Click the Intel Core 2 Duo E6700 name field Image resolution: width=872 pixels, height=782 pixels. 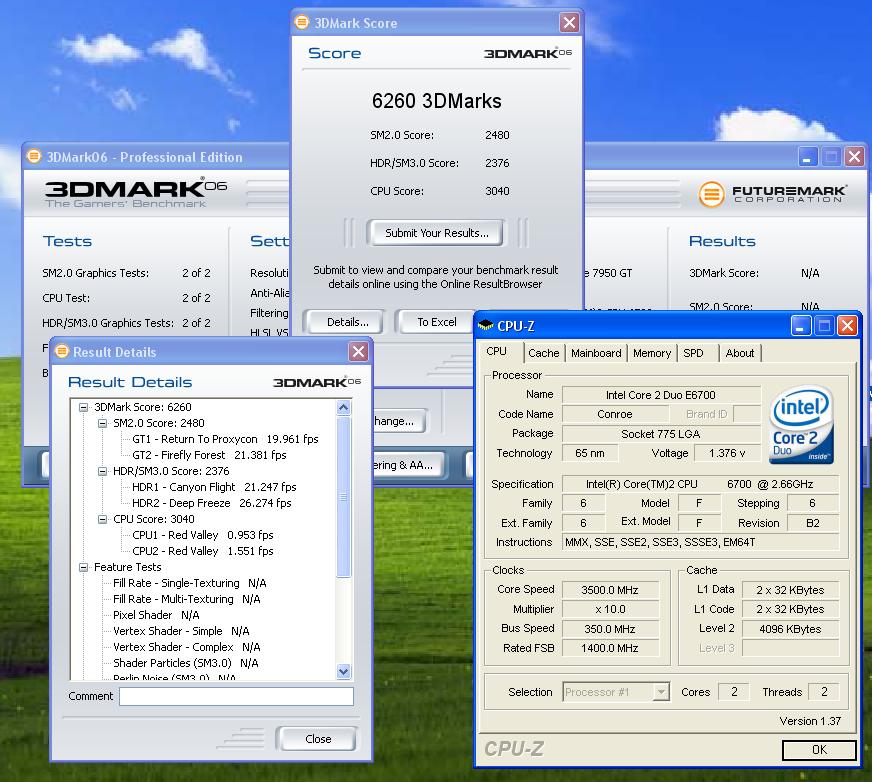pyautogui.click(x=661, y=395)
